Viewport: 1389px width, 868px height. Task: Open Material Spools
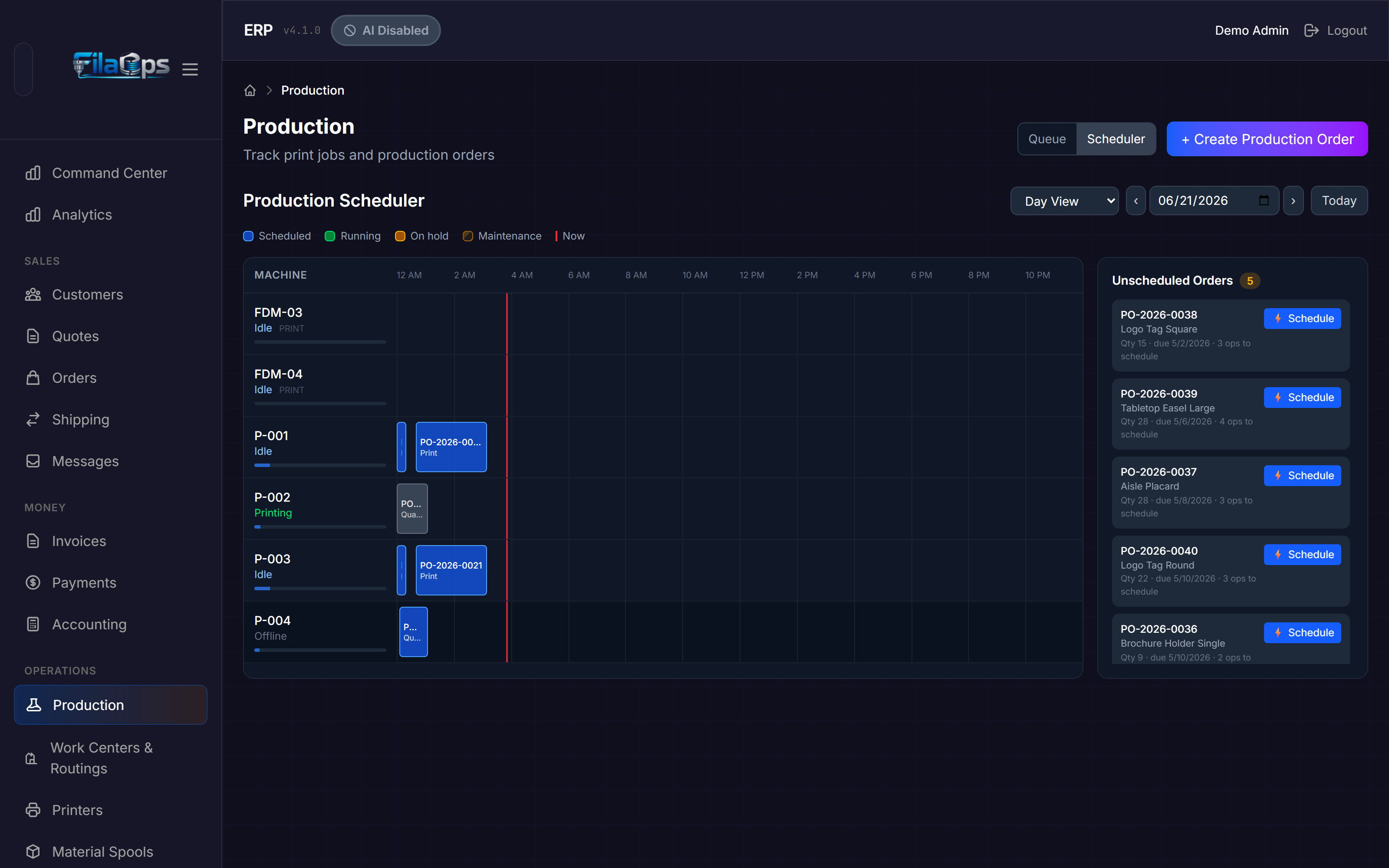111,852
